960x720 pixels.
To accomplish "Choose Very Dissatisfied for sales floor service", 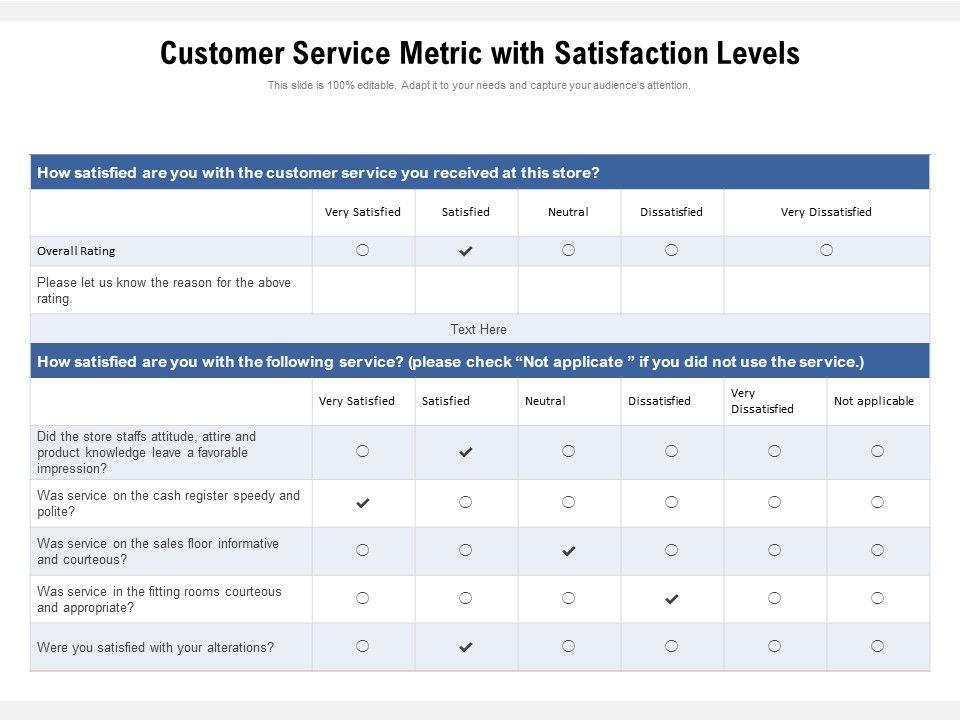I will pos(774,550).
